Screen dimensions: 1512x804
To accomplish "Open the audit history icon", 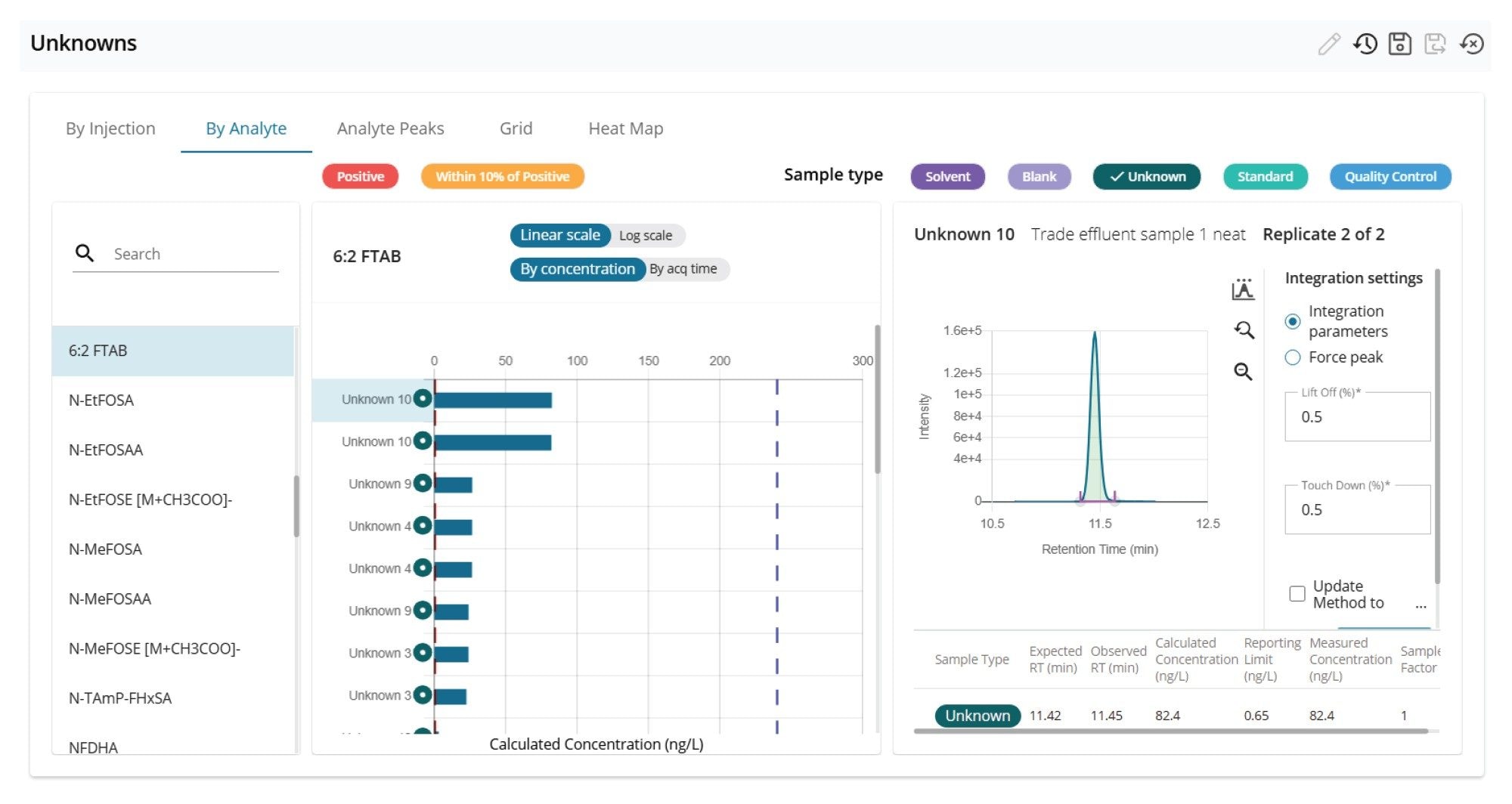I will point(1365,45).
